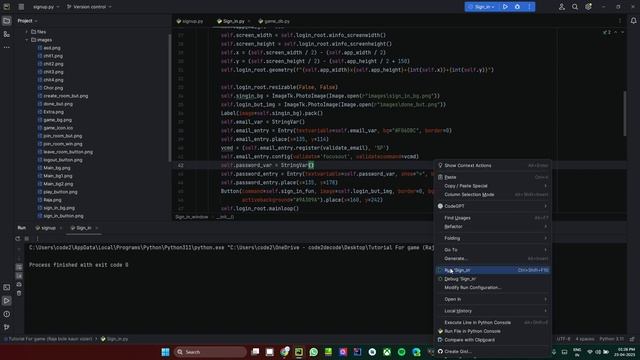Click the 4 spaces indent status entry
Image resolution: width=640 pixels, height=360 pixels.
point(585,339)
